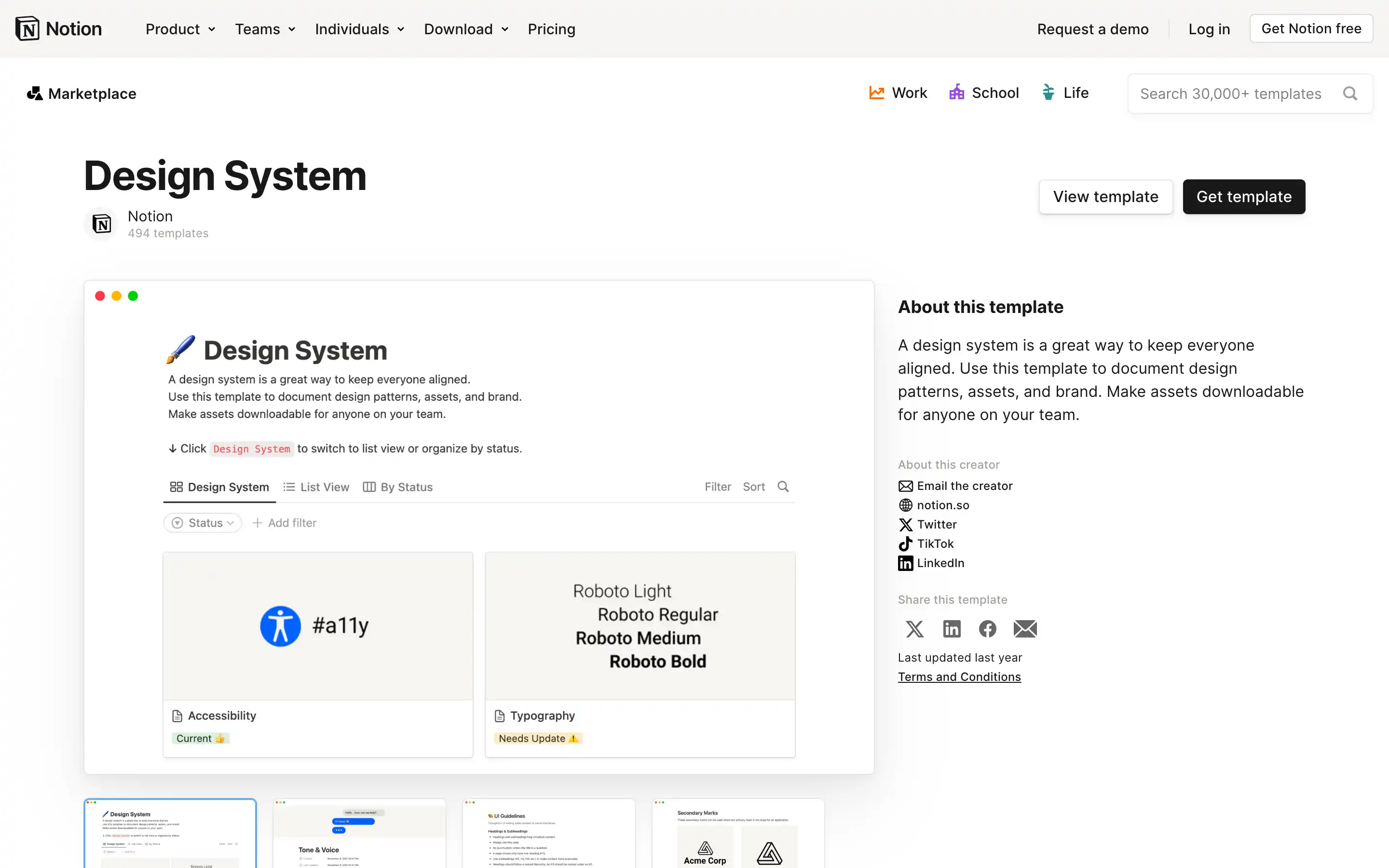The width and height of the screenshot is (1389, 868).
Task: Click the Needs Update status tag
Action: pyautogui.click(x=538, y=739)
